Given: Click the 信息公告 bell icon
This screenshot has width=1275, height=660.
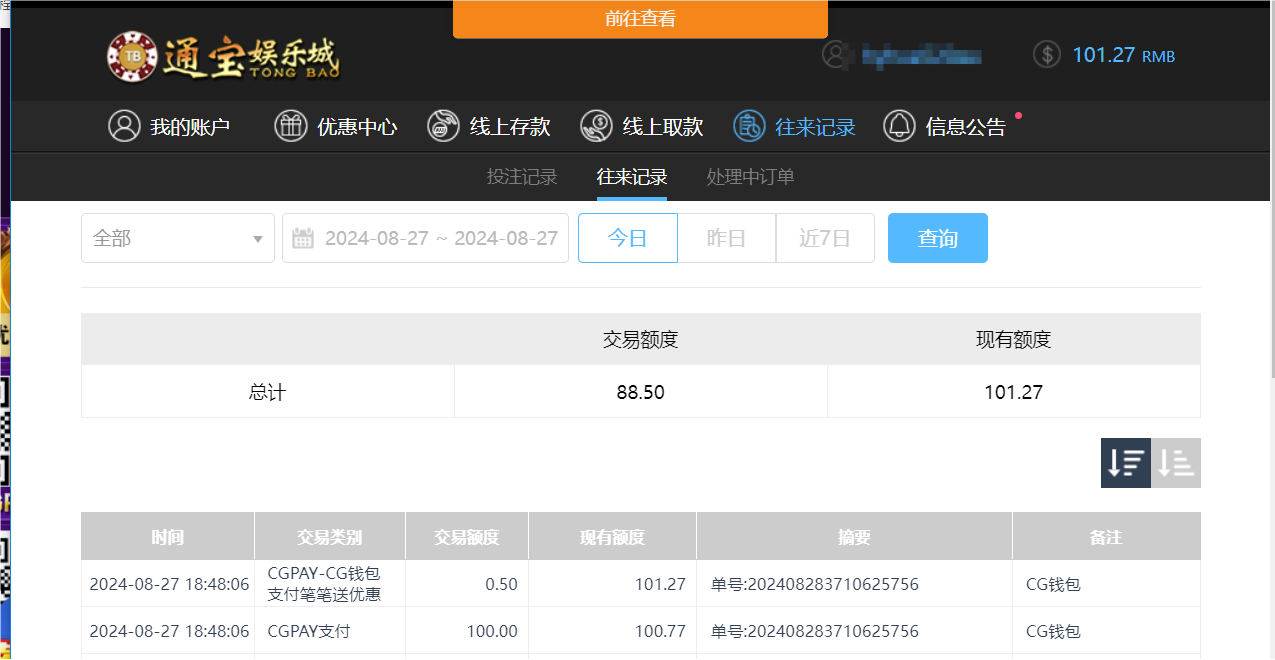Looking at the screenshot, I should click(x=899, y=126).
